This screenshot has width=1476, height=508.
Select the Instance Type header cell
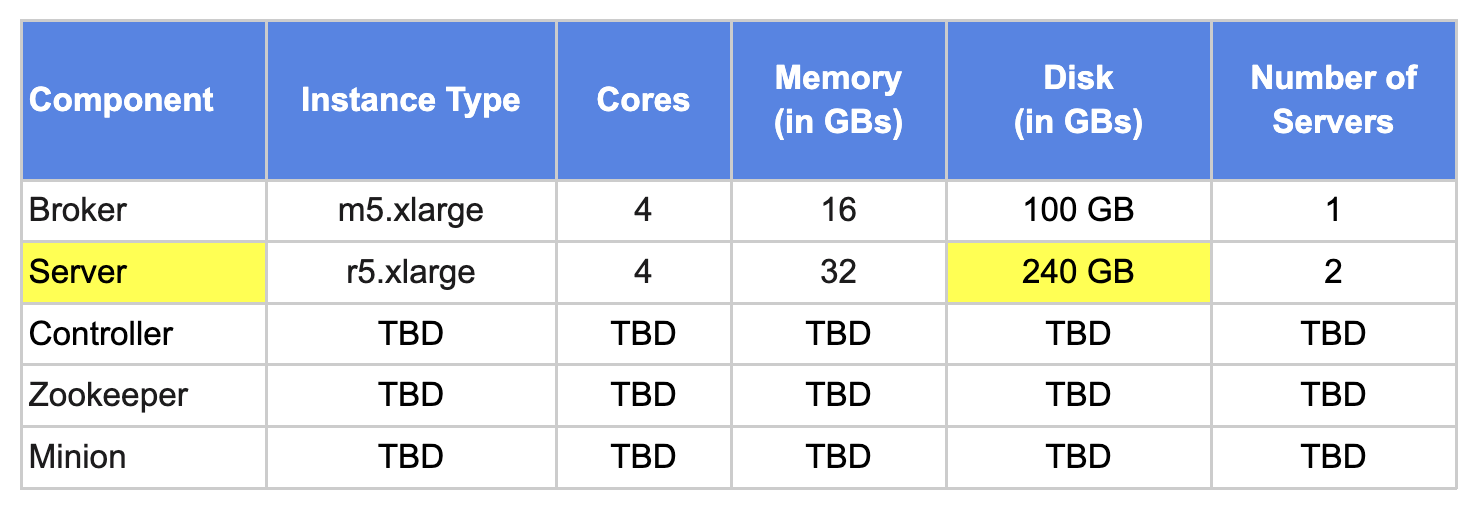point(411,100)
